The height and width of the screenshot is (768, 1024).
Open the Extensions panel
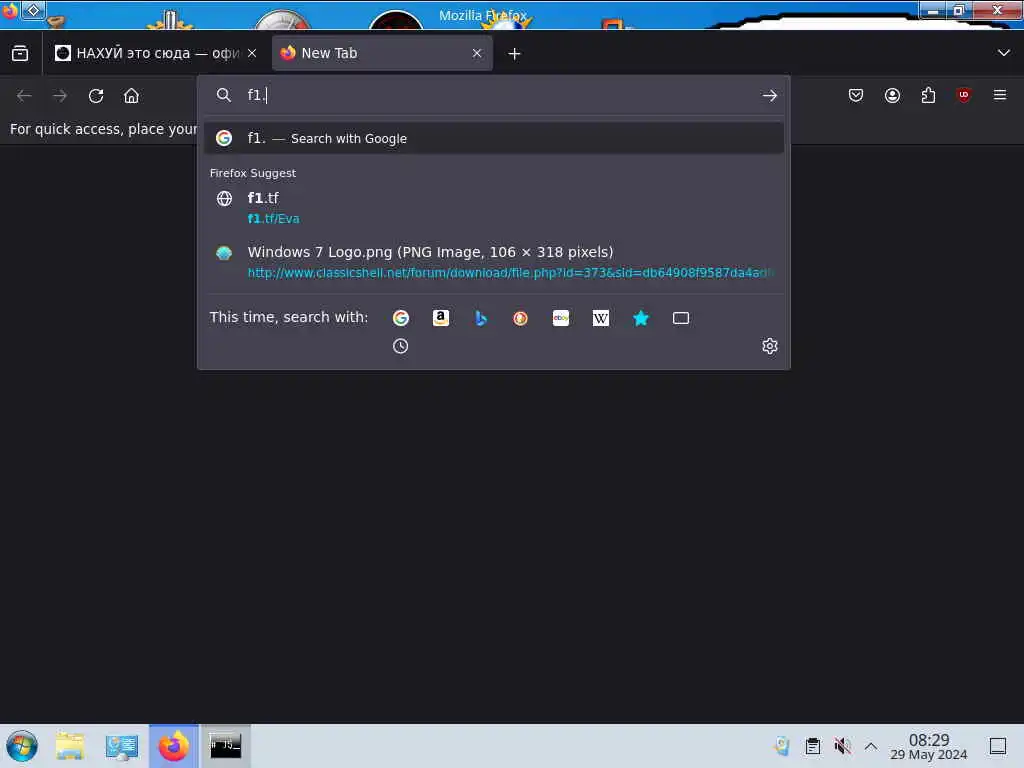click(928, 96)
